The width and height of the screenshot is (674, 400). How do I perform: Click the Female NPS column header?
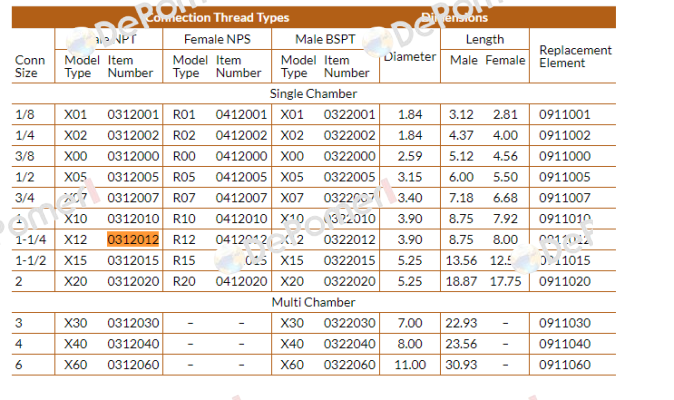pyautogui.click(x=217, y=39)
